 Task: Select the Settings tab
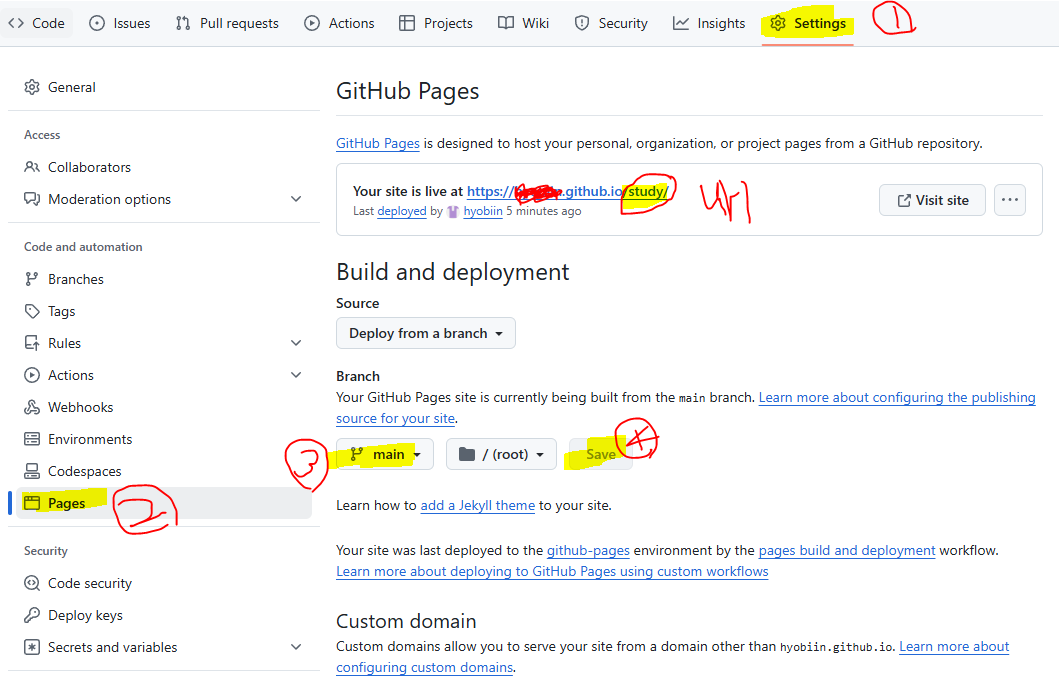808,23
